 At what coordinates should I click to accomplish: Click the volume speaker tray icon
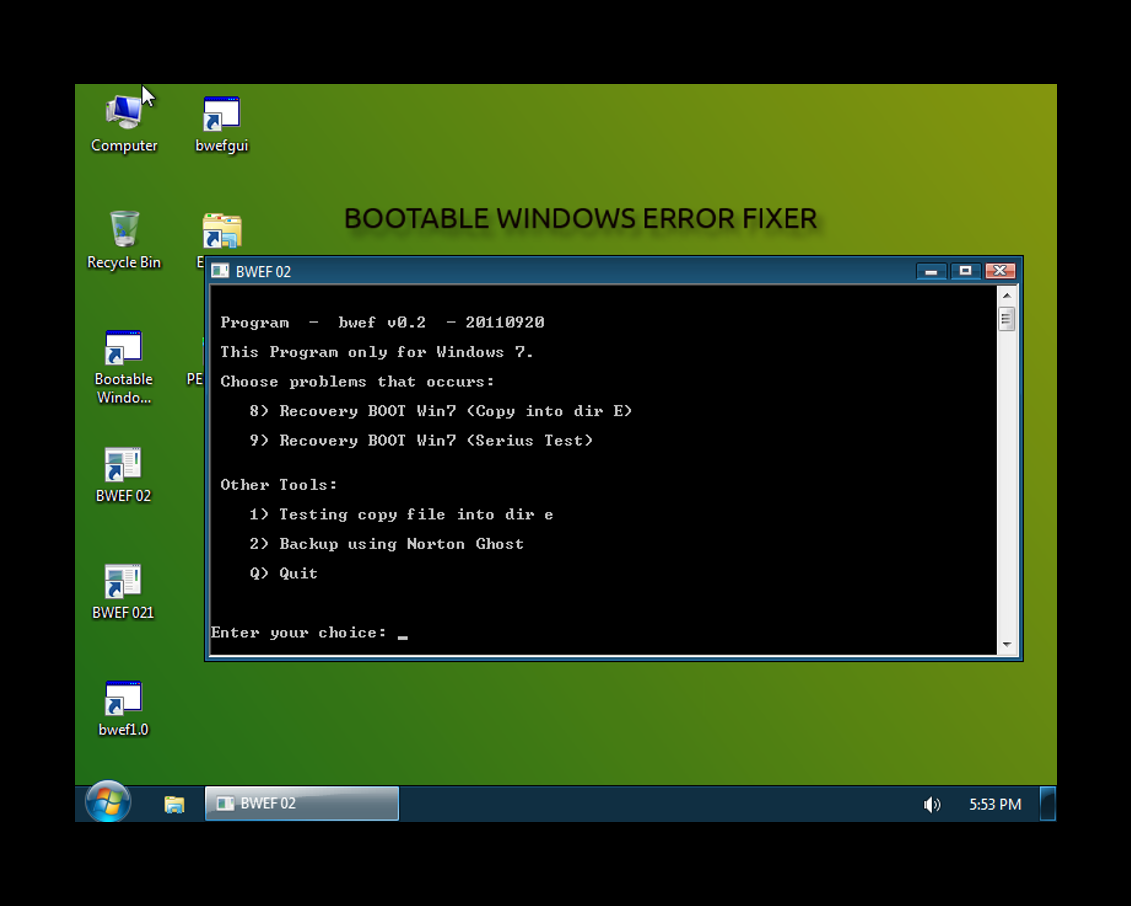click(x=932, y=804)
